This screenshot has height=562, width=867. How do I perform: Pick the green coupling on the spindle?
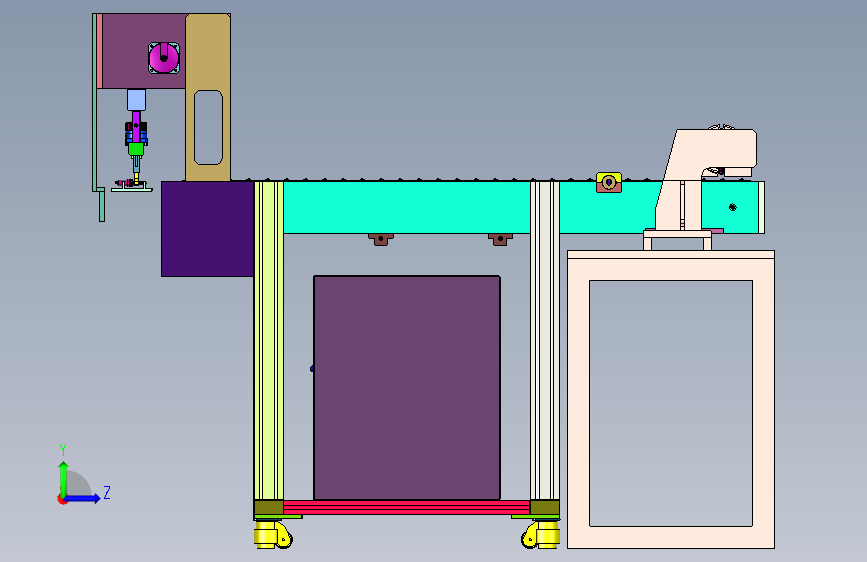[136, 149]
